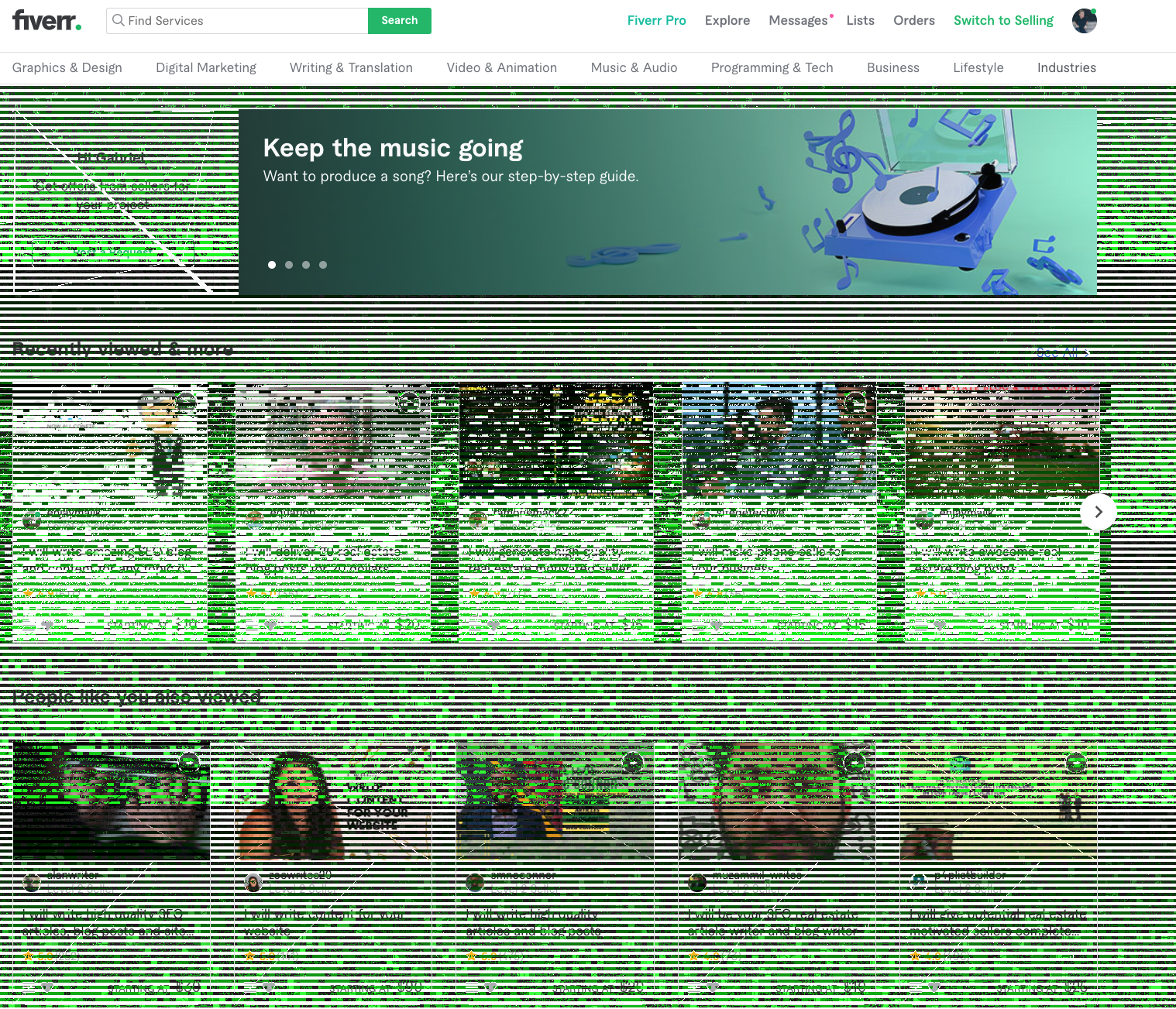
Task: Heart the first recently viewed SEO blog gig
Action: pos(48,625)
